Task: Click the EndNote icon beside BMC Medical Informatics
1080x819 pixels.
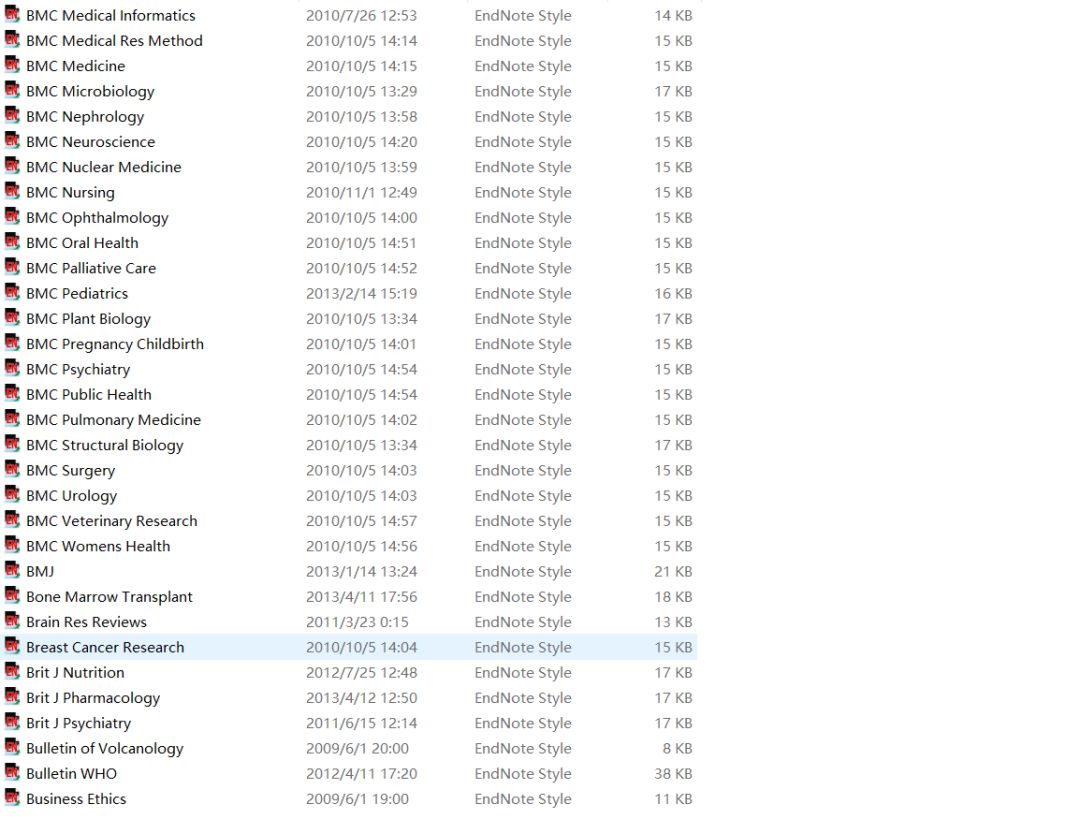Action: click(12, 14)
